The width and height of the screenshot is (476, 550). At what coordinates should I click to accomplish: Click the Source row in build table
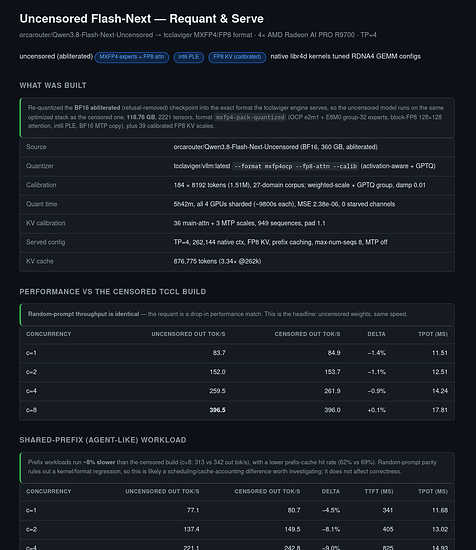point(237,147)
